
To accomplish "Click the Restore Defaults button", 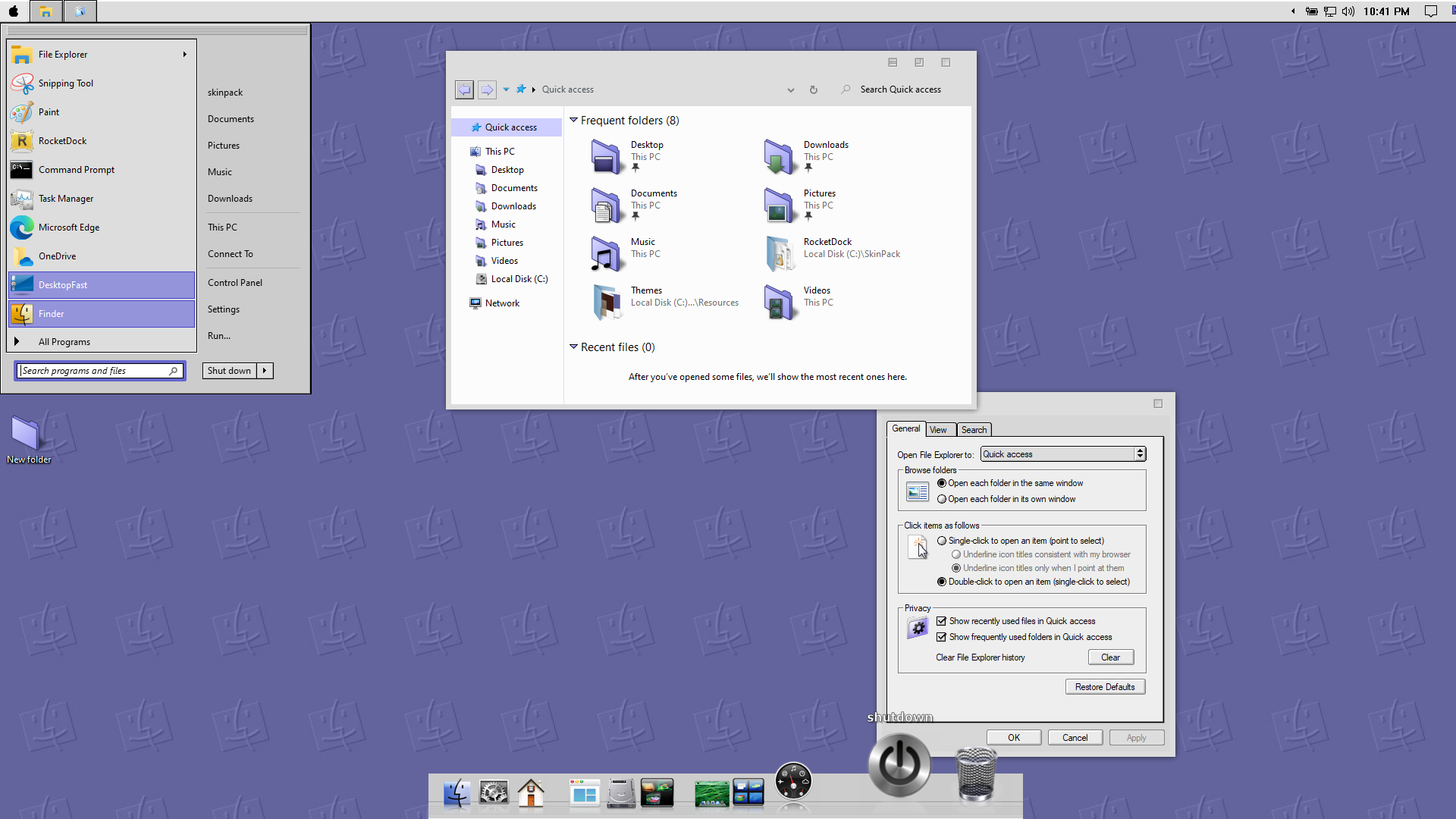I will pyautogui.click(x=1105, y=687).
